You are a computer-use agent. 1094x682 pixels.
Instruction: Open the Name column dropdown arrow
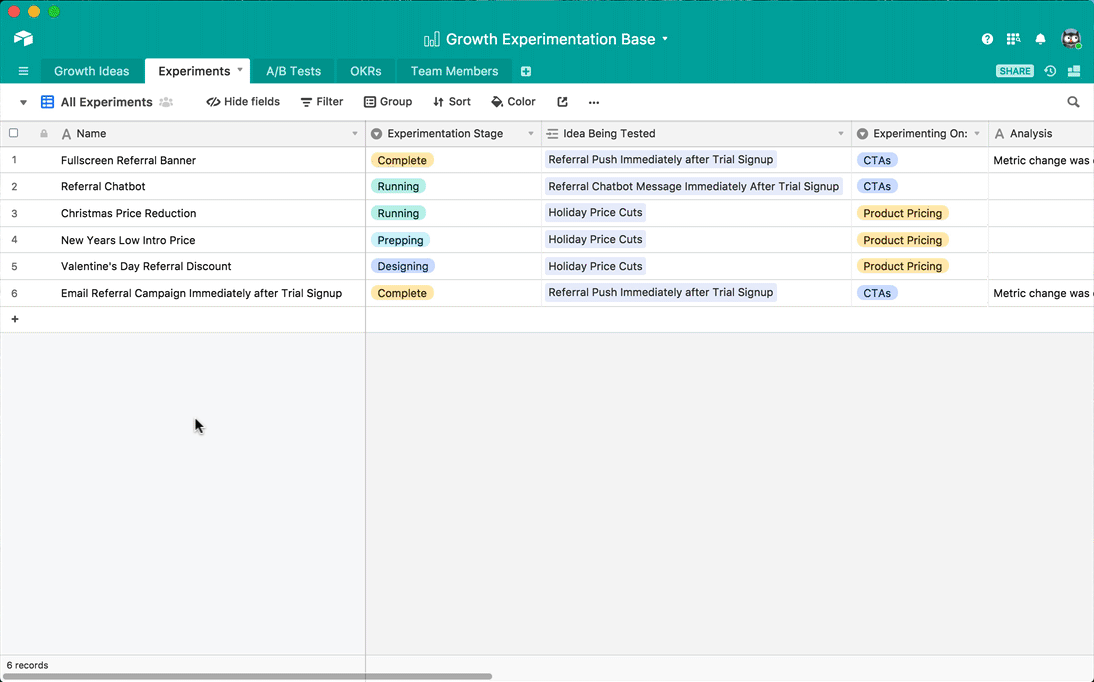(355, 134)
